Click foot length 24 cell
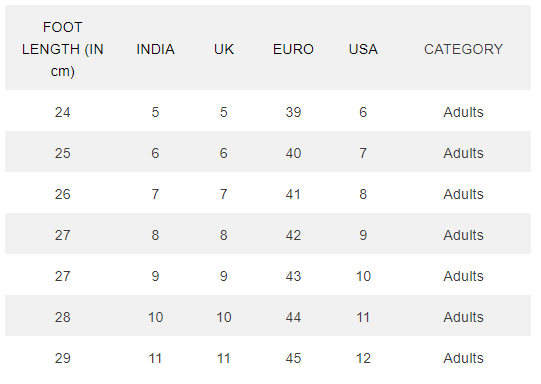Screen dimensions: 541x384 coord(62,112)
